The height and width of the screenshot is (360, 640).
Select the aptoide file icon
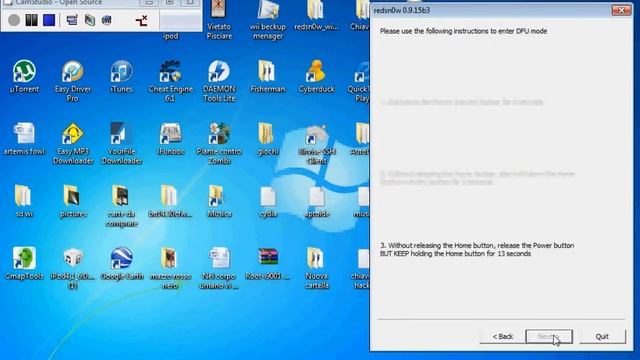click(x=316, y=201)
